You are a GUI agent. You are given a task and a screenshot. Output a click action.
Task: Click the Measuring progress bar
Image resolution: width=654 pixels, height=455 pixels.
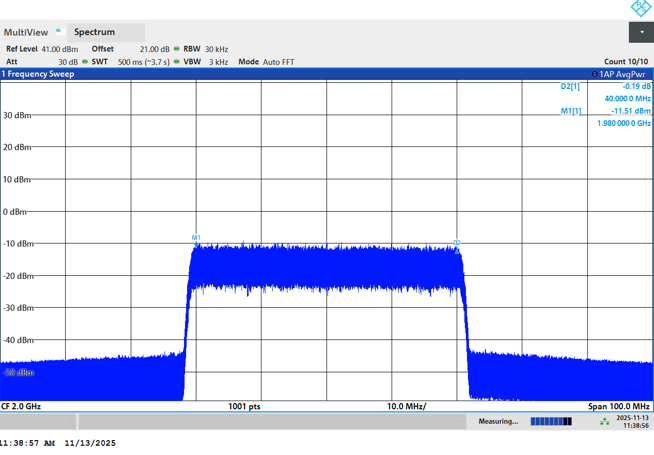(551, 422)
